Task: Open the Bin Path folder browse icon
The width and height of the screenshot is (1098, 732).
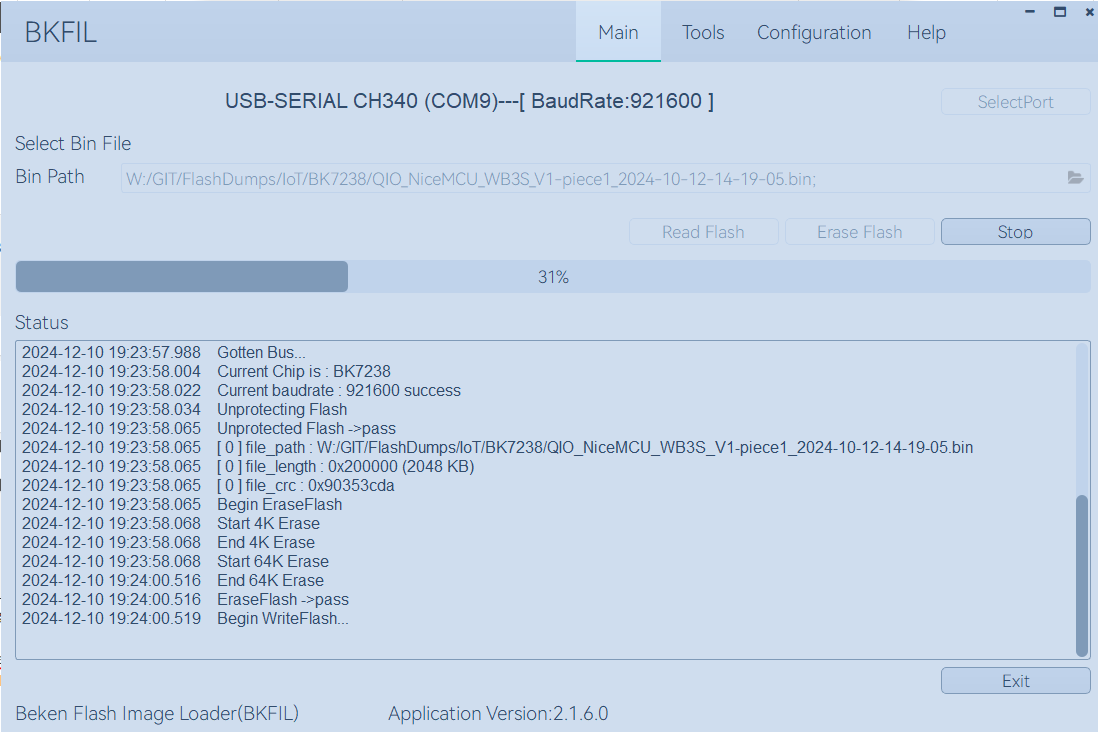Action: coord(1075,178)
